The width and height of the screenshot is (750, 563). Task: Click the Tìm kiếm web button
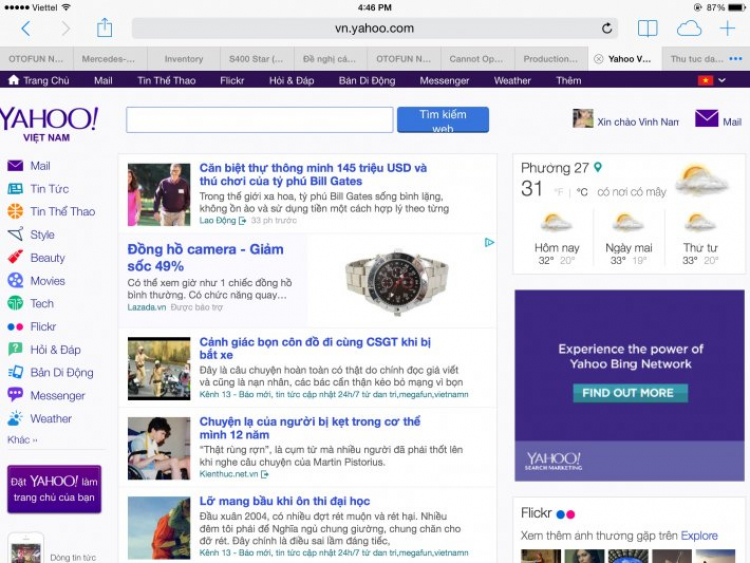(x=443, y=120)
